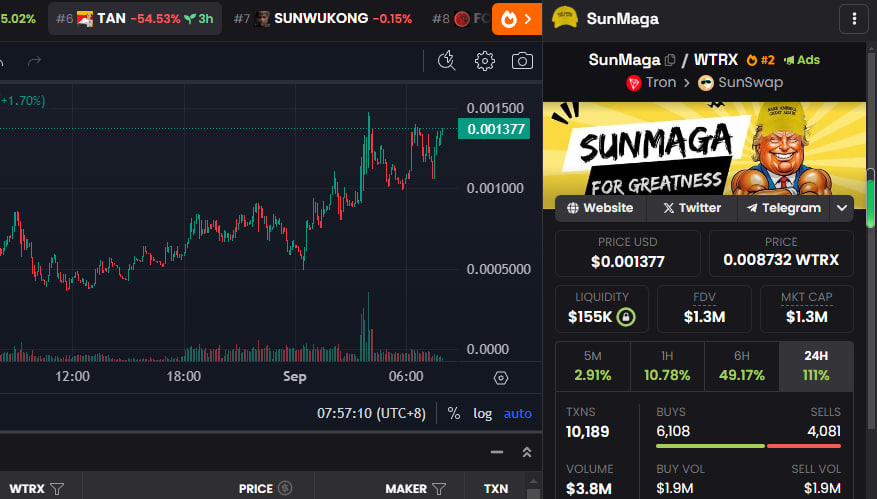Click the SunSwap DEX icon
877x499 pixels.
pyautogui.click(x=706, y=83)
